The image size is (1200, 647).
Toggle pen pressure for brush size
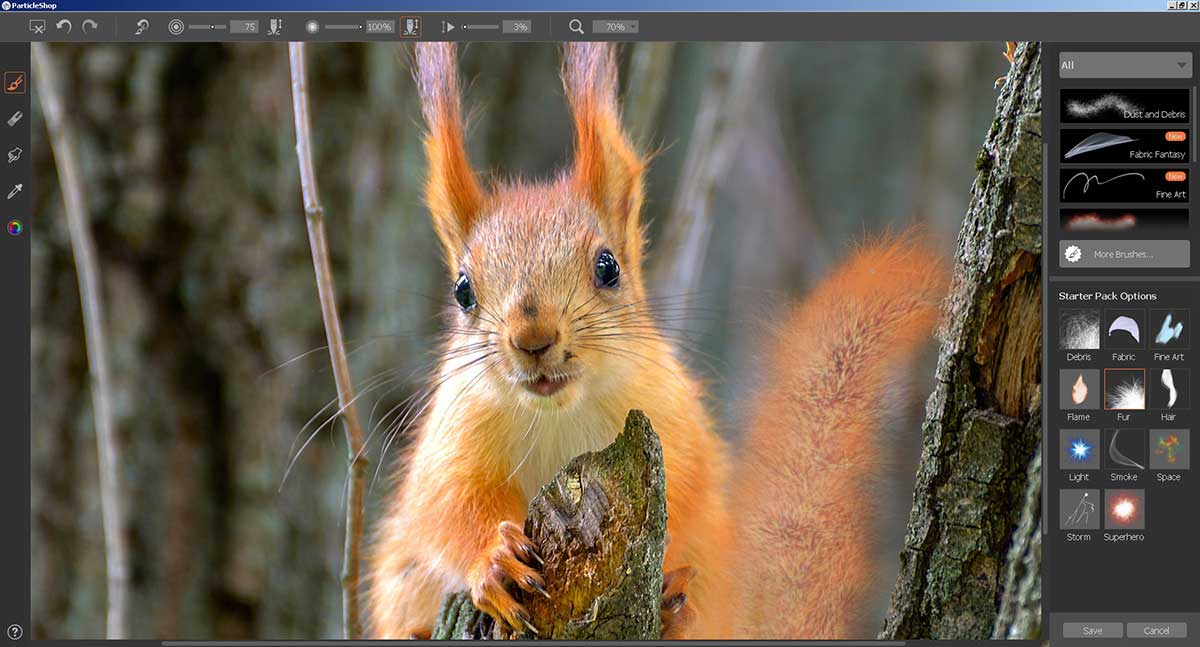(275, 27)
